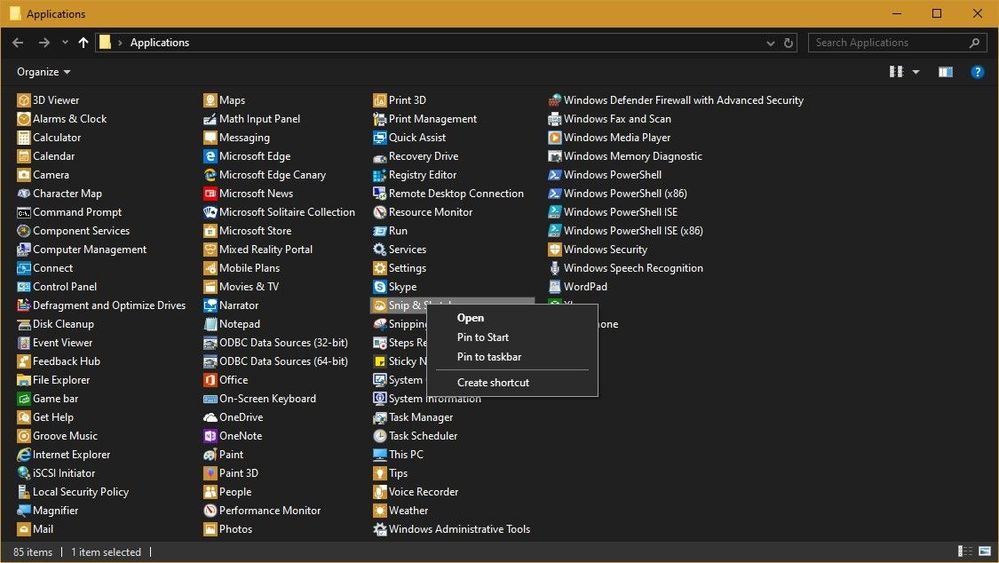Select the Voice Recorder entry
Viewport: 999px width, 563px height.
pos(416,492)
